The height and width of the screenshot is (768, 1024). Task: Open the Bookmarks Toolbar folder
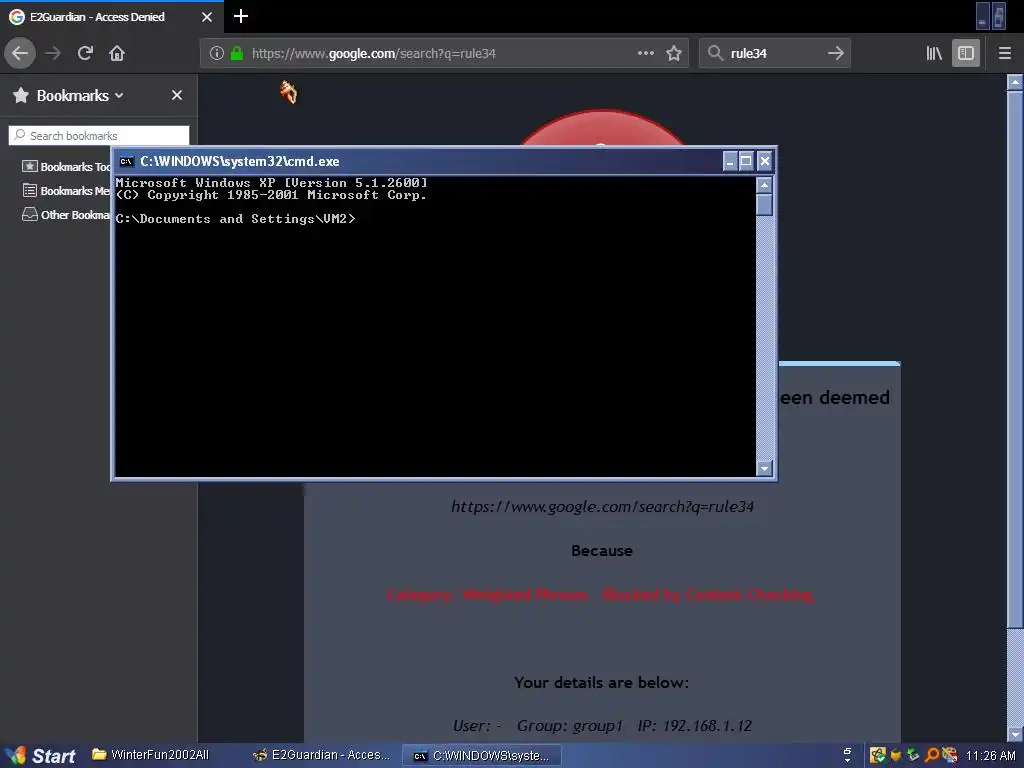click(x=67, y=167)
